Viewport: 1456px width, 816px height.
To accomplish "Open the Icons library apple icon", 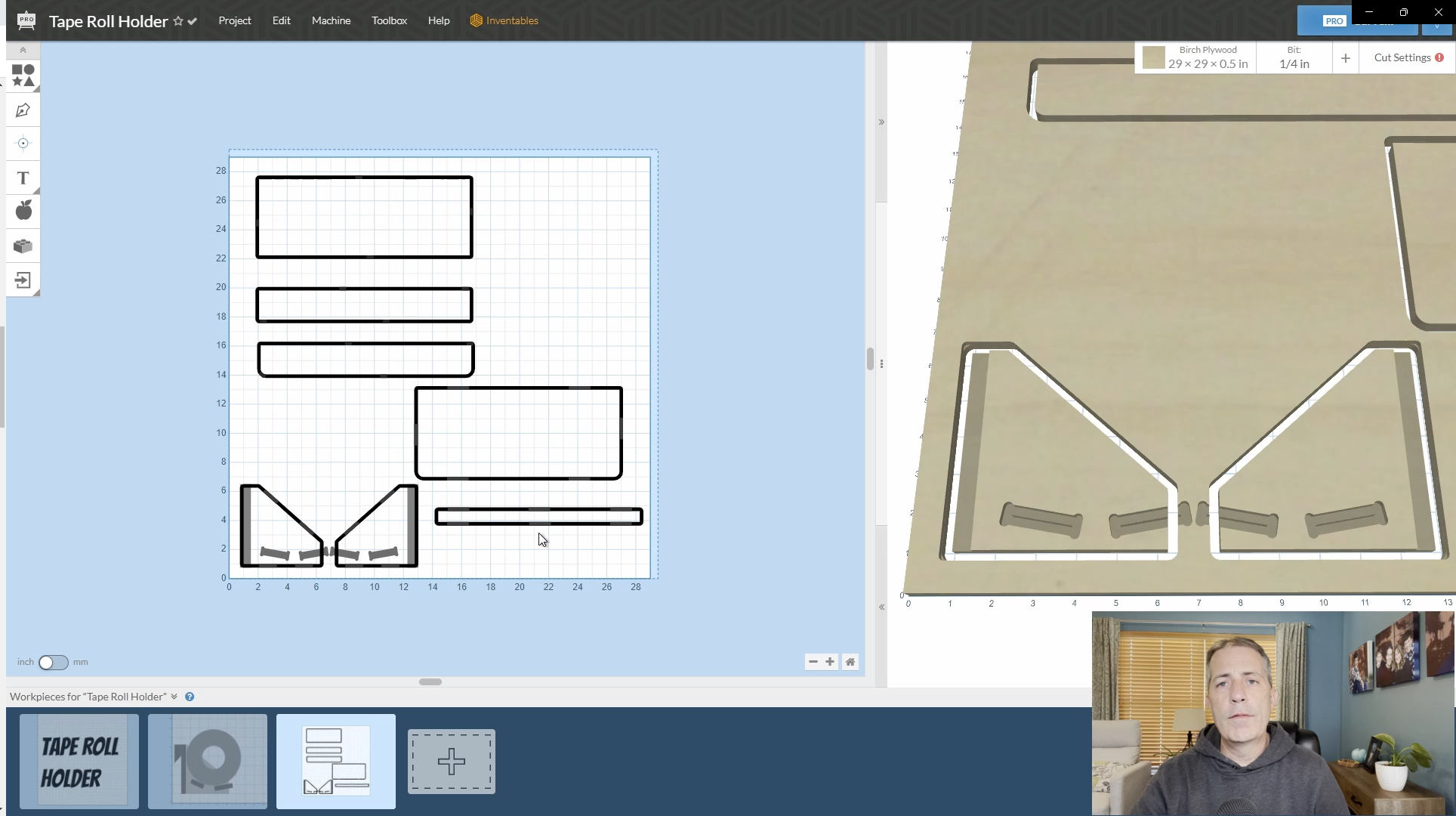I will pos(23,211).
